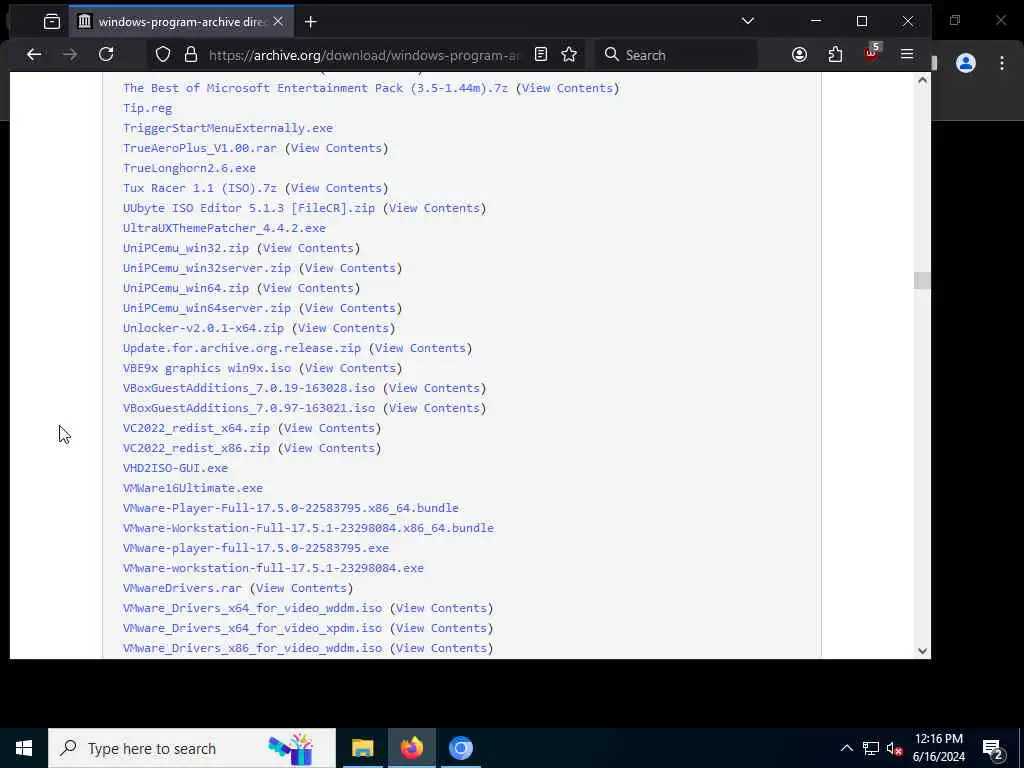View Contents of VMwareDrivers.rar
Viewport: 1024px width, 768px height.
coord(301,588)
